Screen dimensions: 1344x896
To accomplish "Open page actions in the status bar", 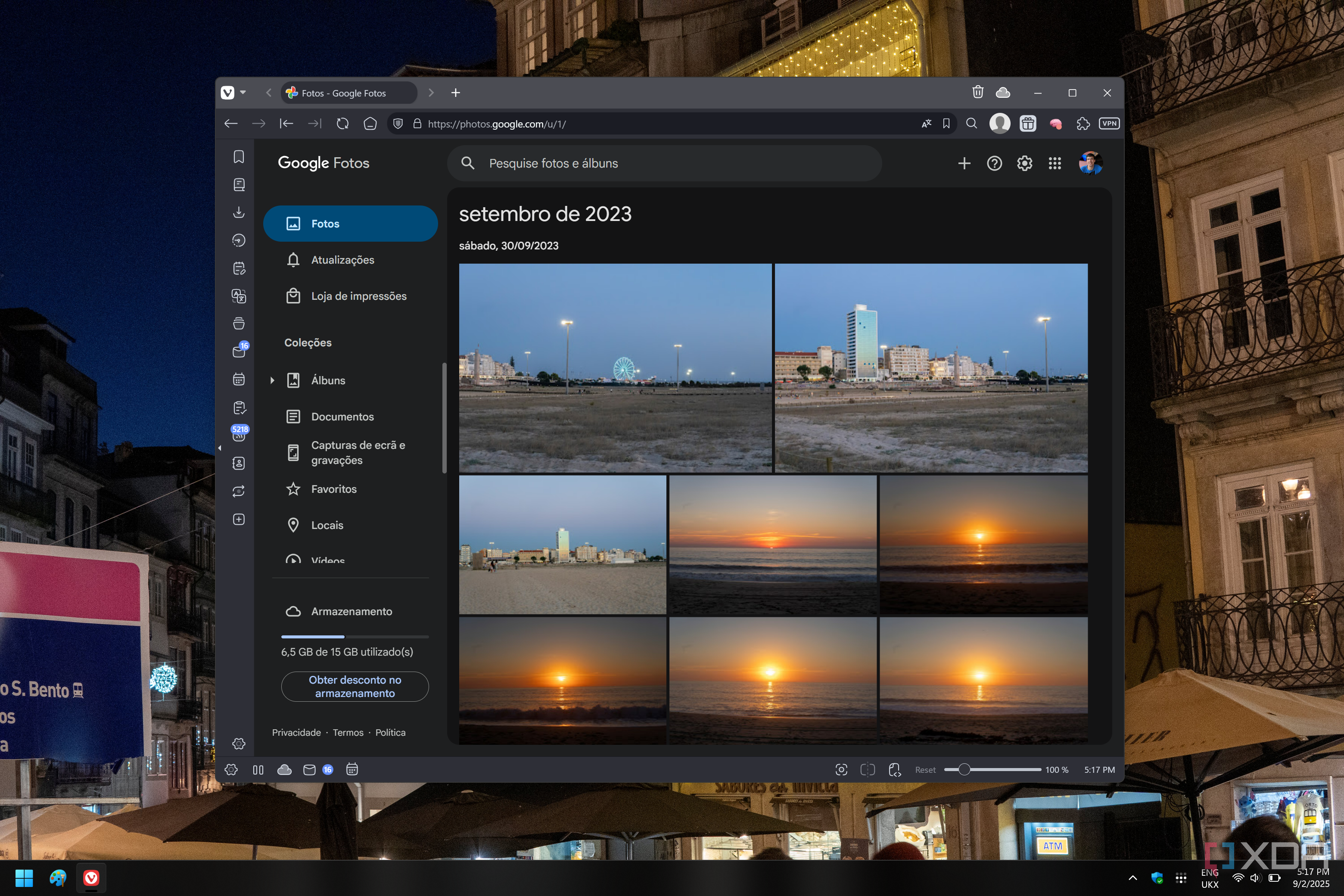I will 895,770.
